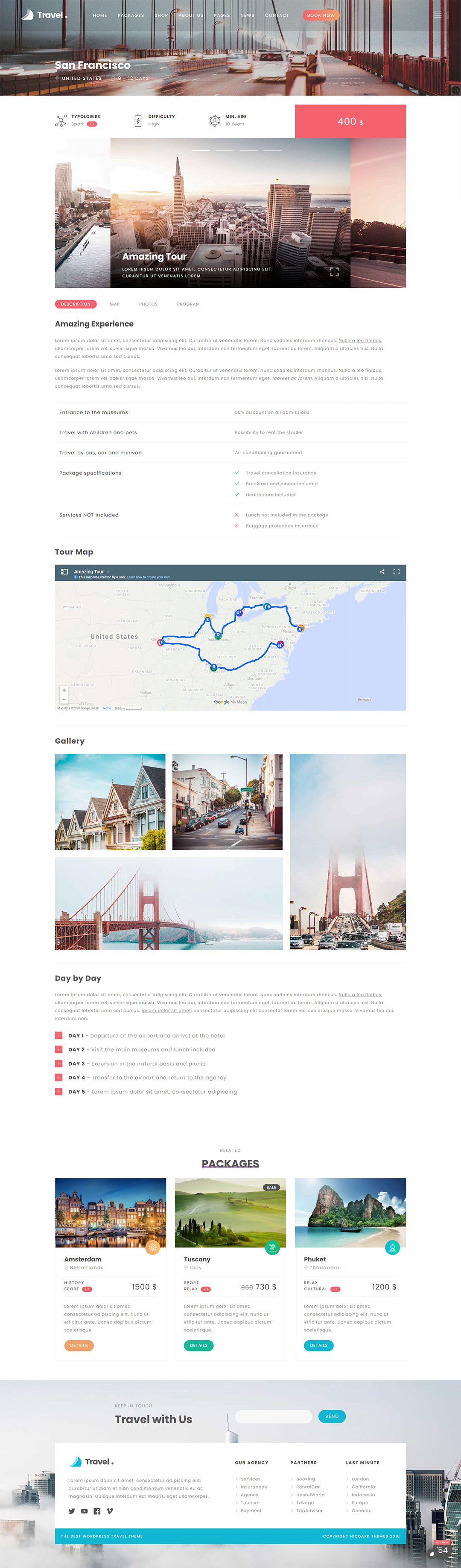The width and height of the screenshot is (461, 1568).
Task: Click the Amsterdam package round badge icon
Action: tap(153, 1247)
